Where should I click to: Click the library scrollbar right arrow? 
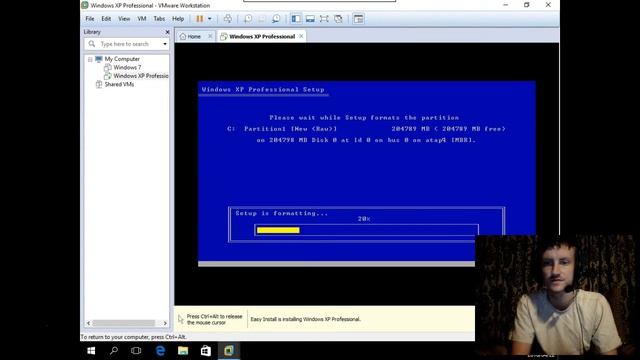coord(165,323)
